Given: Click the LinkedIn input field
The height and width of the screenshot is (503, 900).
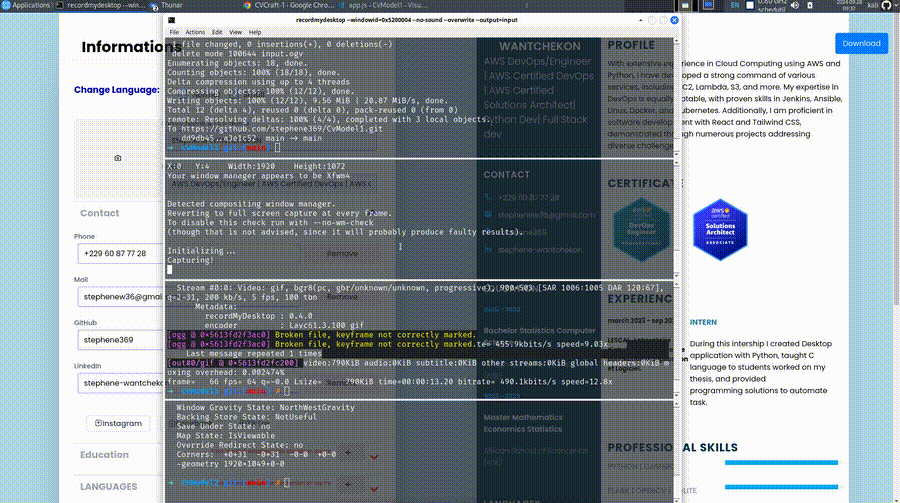Looking at the screenshot, I should pos(120,383).
